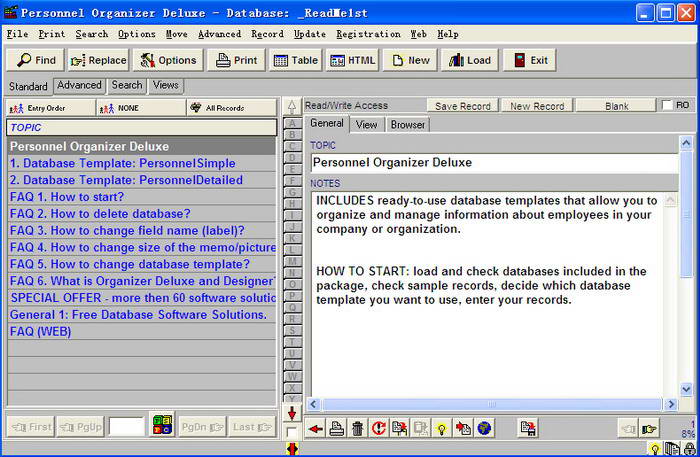Click the horizontal scrollbar under notes
Viewport: 700px width, 457px height.
491,404
